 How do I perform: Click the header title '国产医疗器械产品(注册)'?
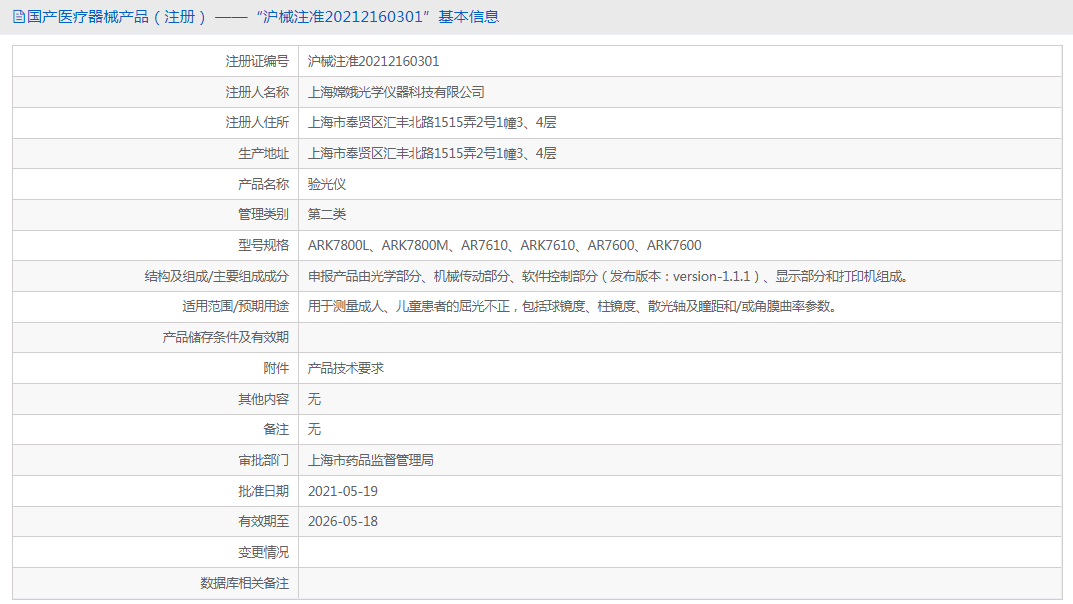(x=116, y=17)
